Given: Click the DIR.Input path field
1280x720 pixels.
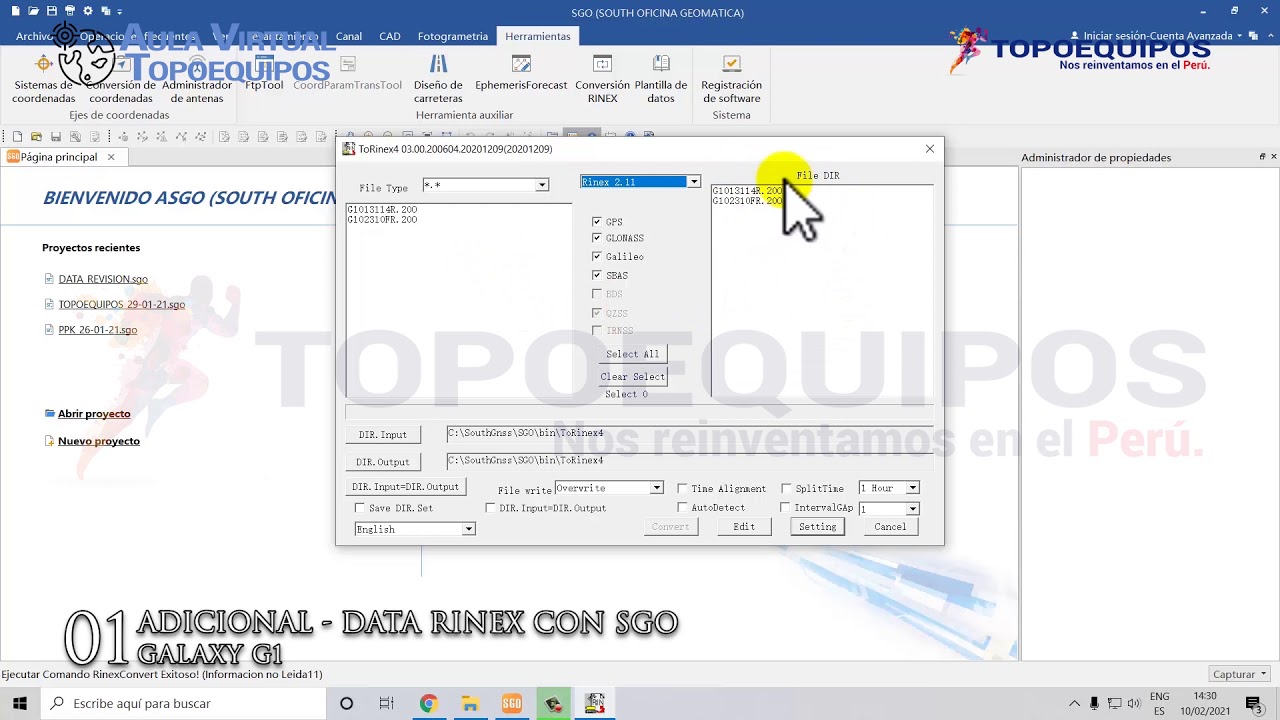Looking at the screenshot, I should [x=690, y=433].
